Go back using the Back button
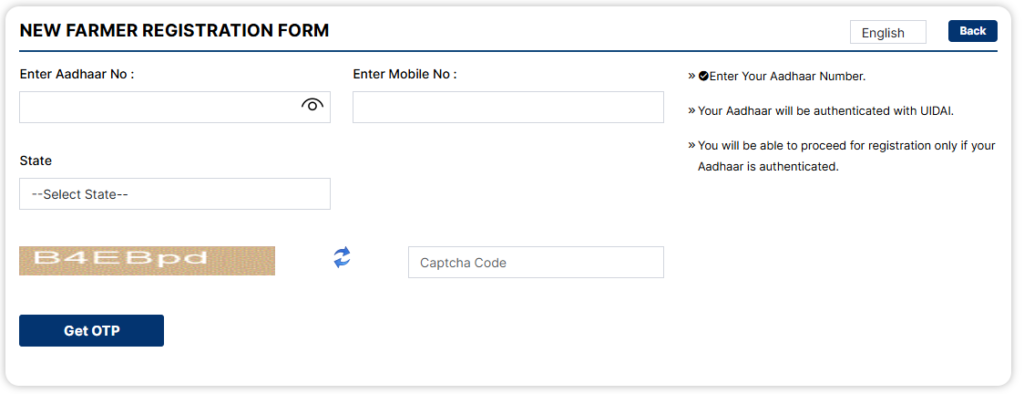The image size is (1024, 394). (972, 31)
